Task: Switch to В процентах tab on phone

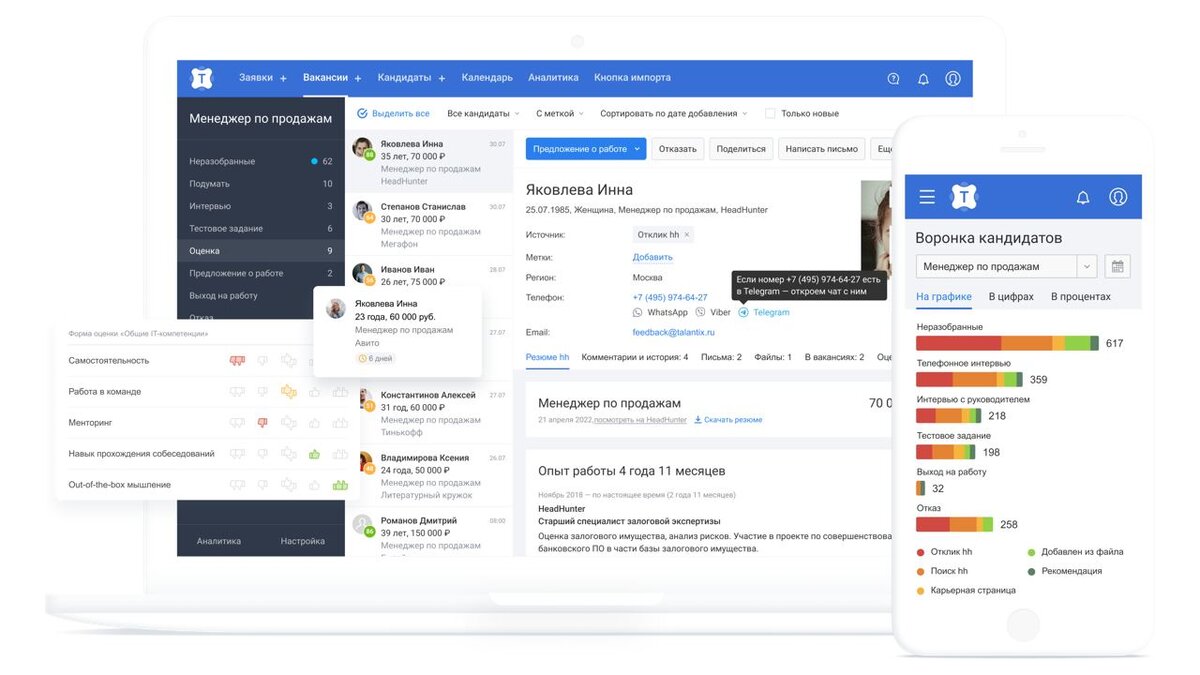Action: coord(1080,297)
